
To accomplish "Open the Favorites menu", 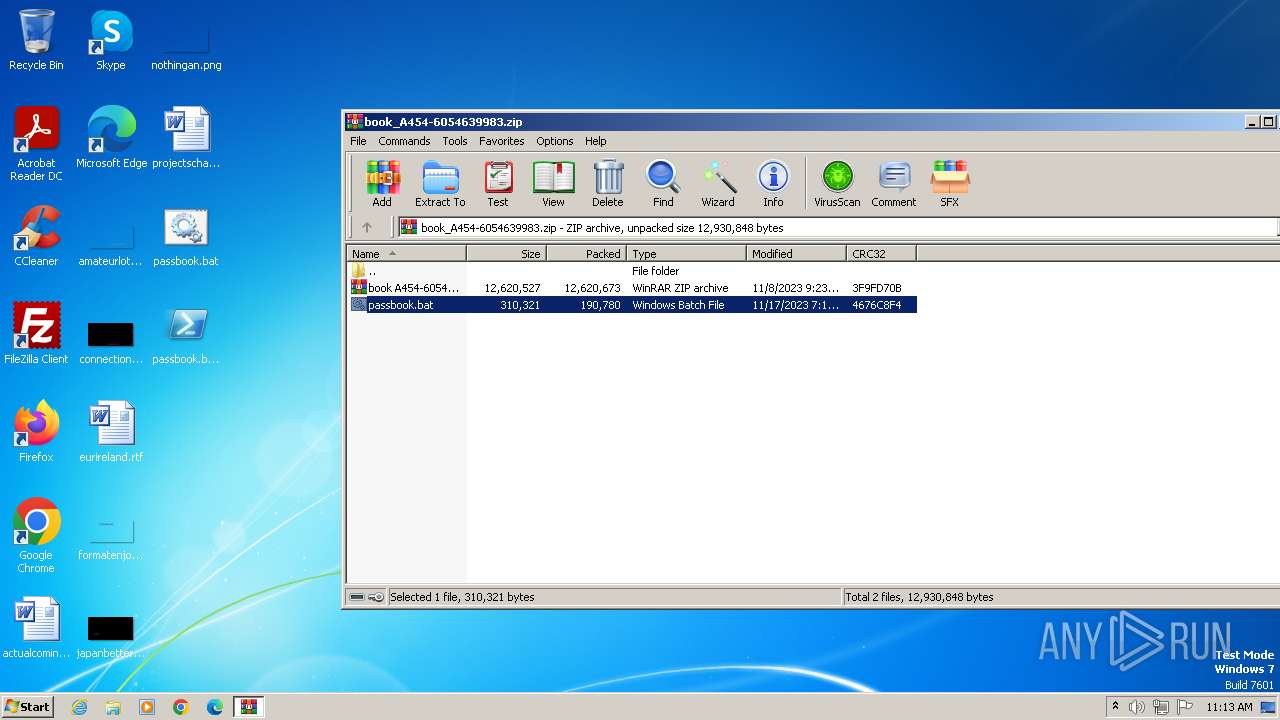I will pos(501,141).
